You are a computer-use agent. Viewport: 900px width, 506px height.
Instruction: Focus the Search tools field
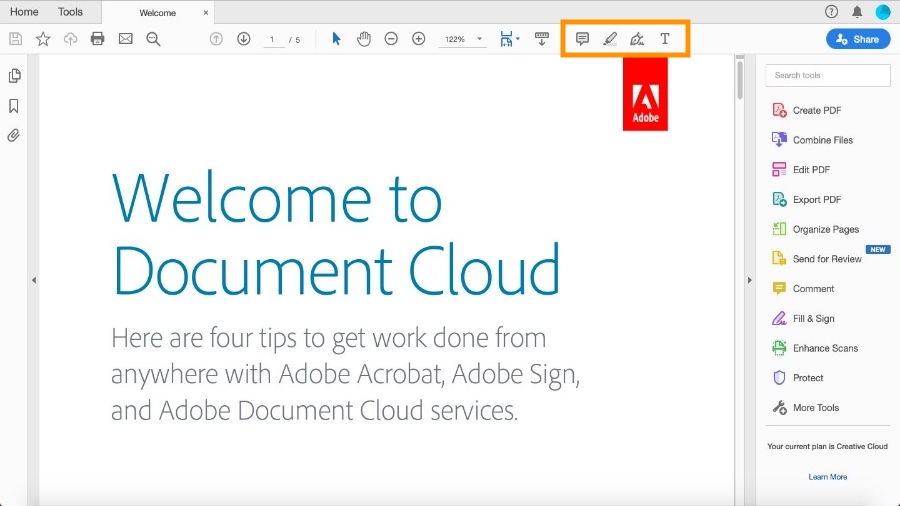(828, 75)
